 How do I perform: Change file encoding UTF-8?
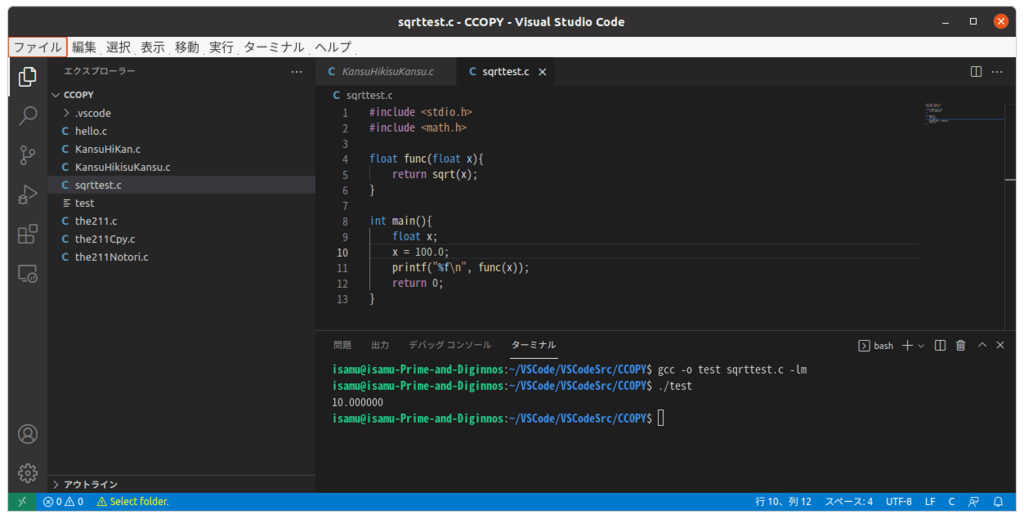click(x=899, y=501)
